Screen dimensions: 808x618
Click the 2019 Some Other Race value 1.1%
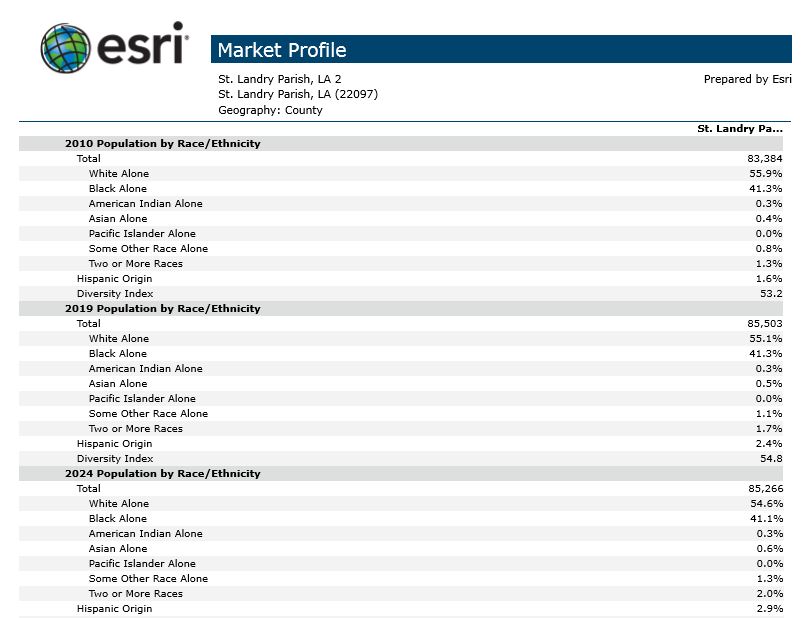(x=769, y=413)
